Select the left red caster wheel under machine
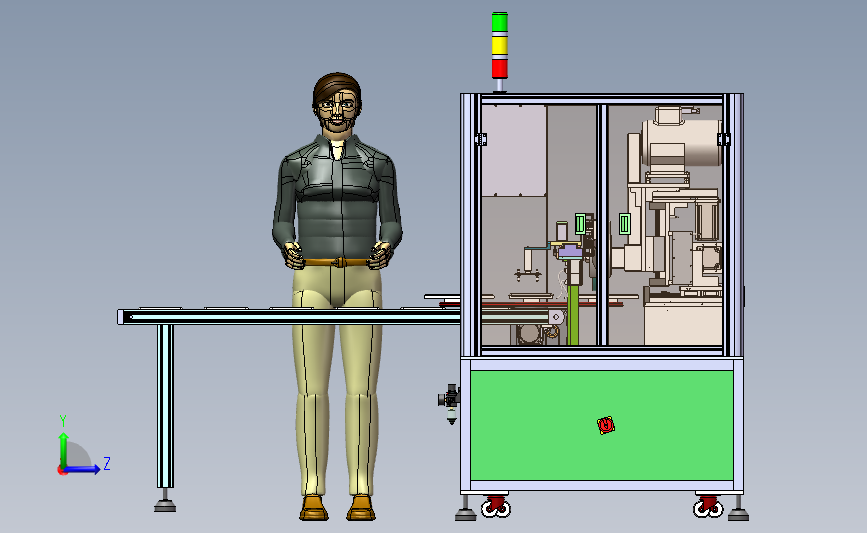The height and width of the screenshot is (533, 867). [x=495, y=506]
